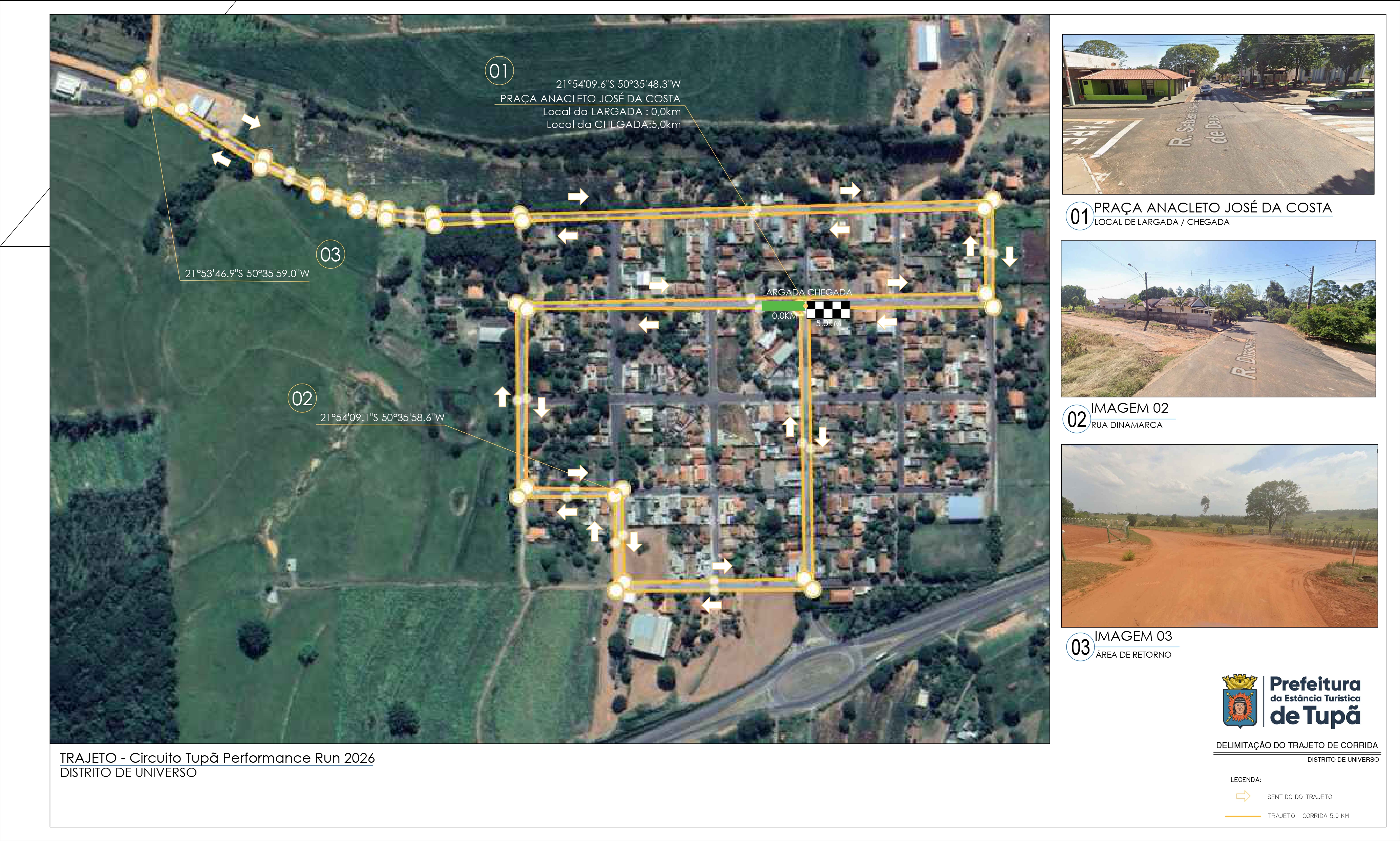1400x841 pixels.
Task: Click the green LARGADA start bar
Action: (783, 306)
